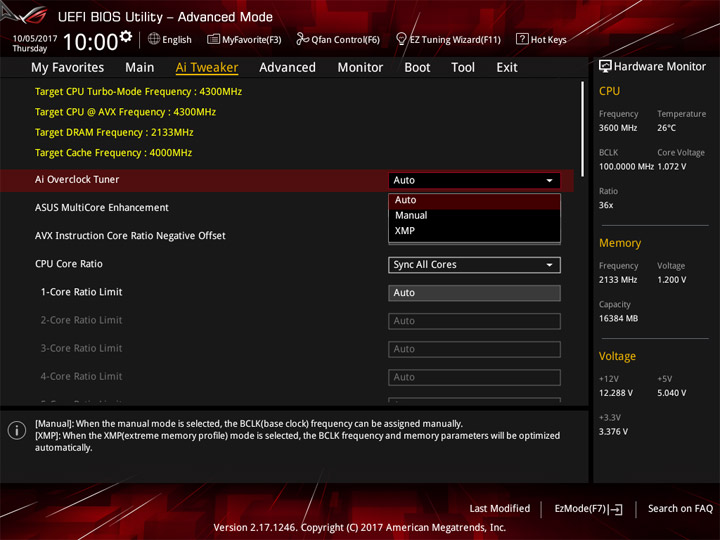Click the English language button
The width and height of the screenshot is (720, 540).
coord(170,39)
